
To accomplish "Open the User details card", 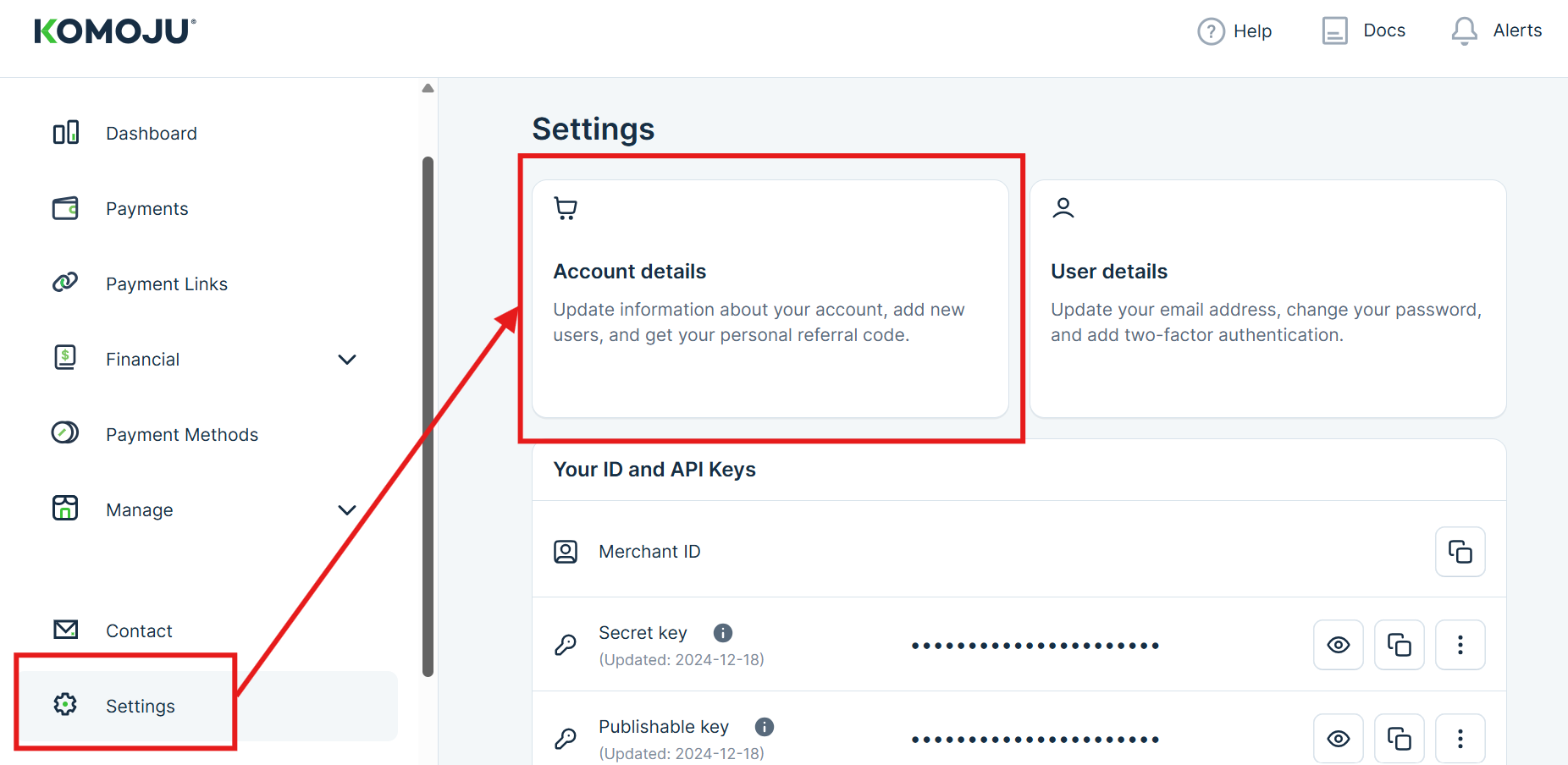I will click(x=1267, y=299).
